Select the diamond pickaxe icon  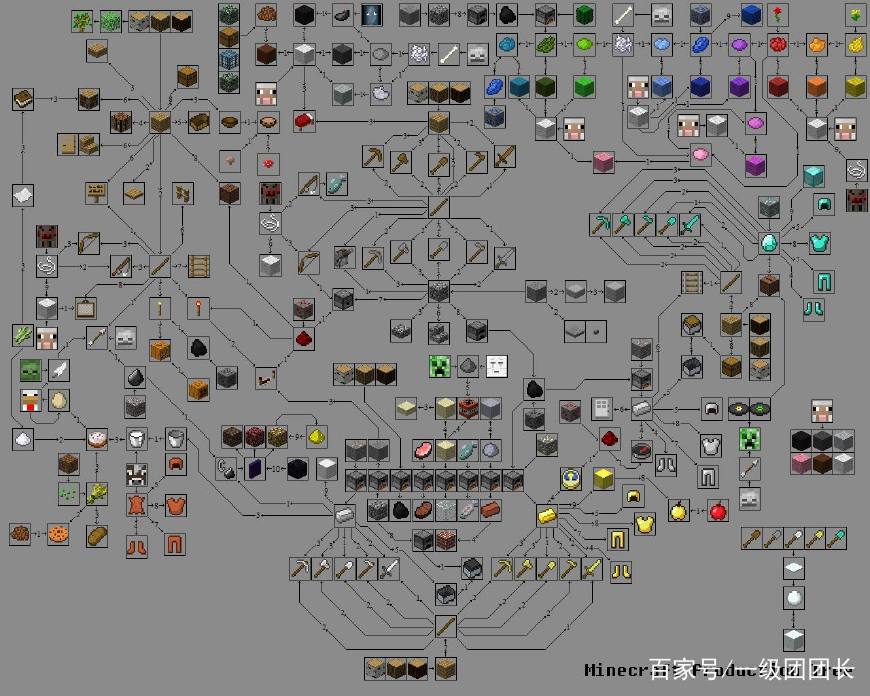click(x=600, y=223)
